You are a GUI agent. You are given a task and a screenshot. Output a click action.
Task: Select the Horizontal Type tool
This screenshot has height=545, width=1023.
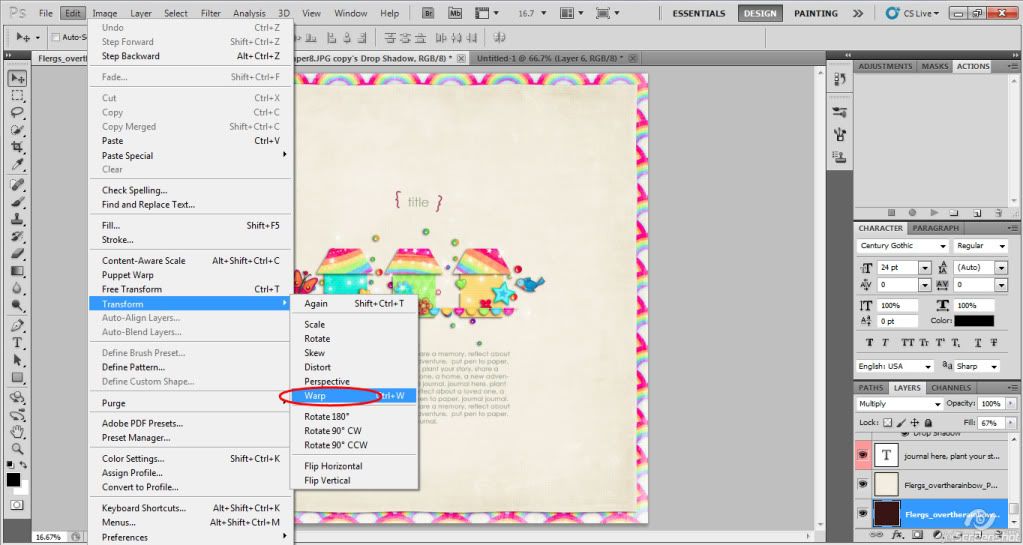tap(17, 343)
